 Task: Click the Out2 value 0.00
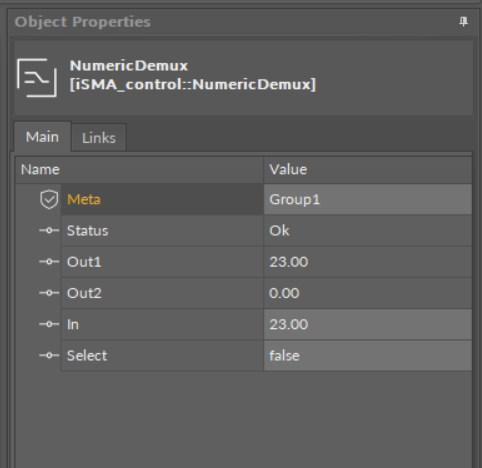tap(284, 293)
